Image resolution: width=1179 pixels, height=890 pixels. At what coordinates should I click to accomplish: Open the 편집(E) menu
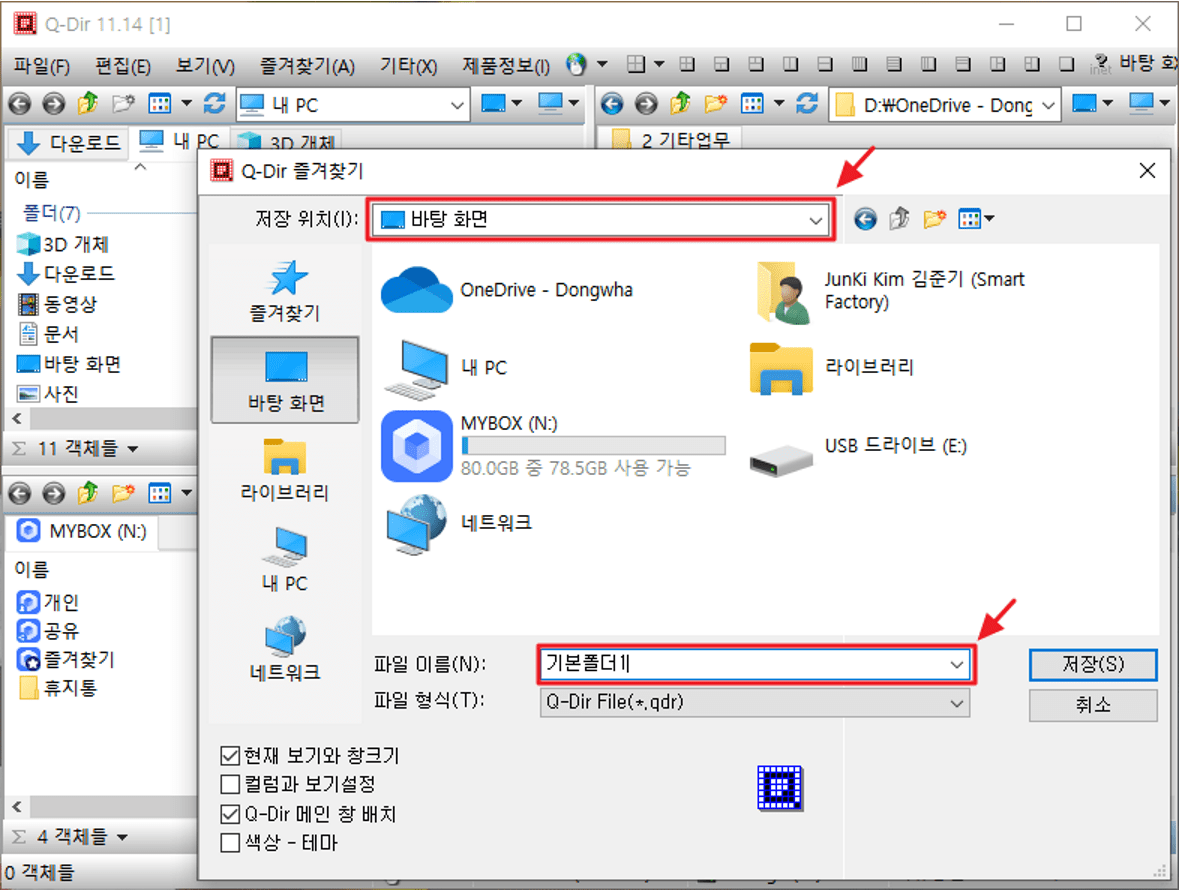coord(123,66)
